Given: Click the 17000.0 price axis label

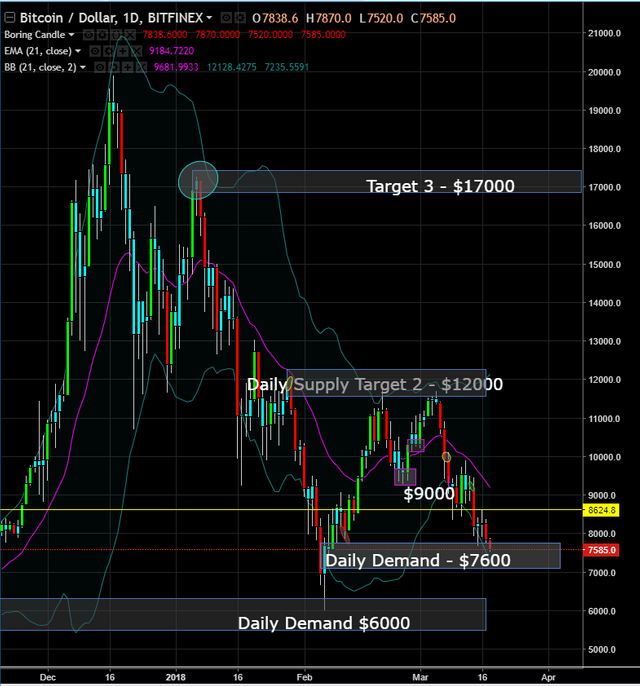Looking at the screenshot, I should point(604,187).
